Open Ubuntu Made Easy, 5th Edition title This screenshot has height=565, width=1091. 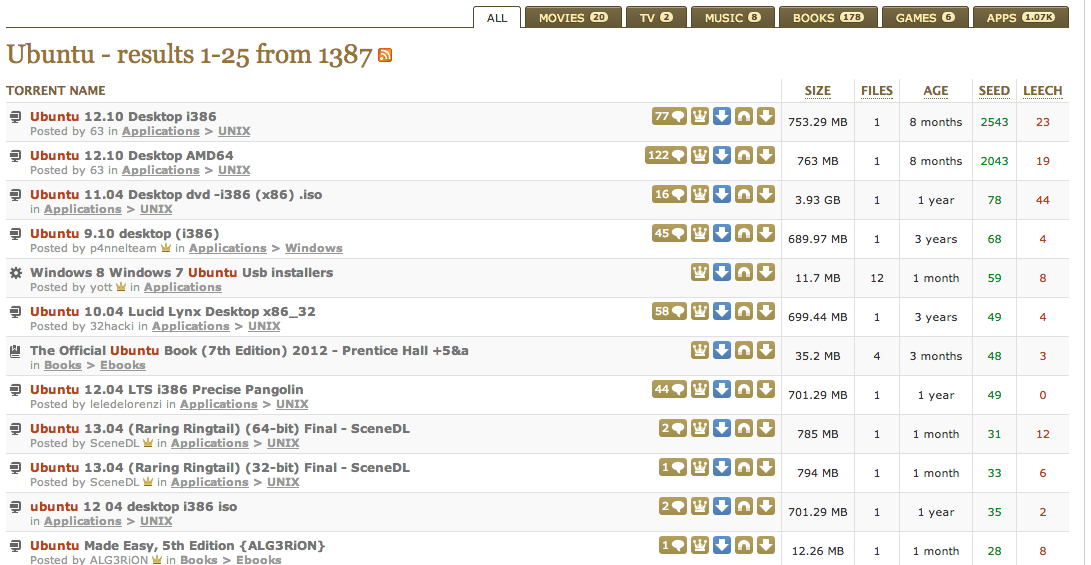point(177,545)
